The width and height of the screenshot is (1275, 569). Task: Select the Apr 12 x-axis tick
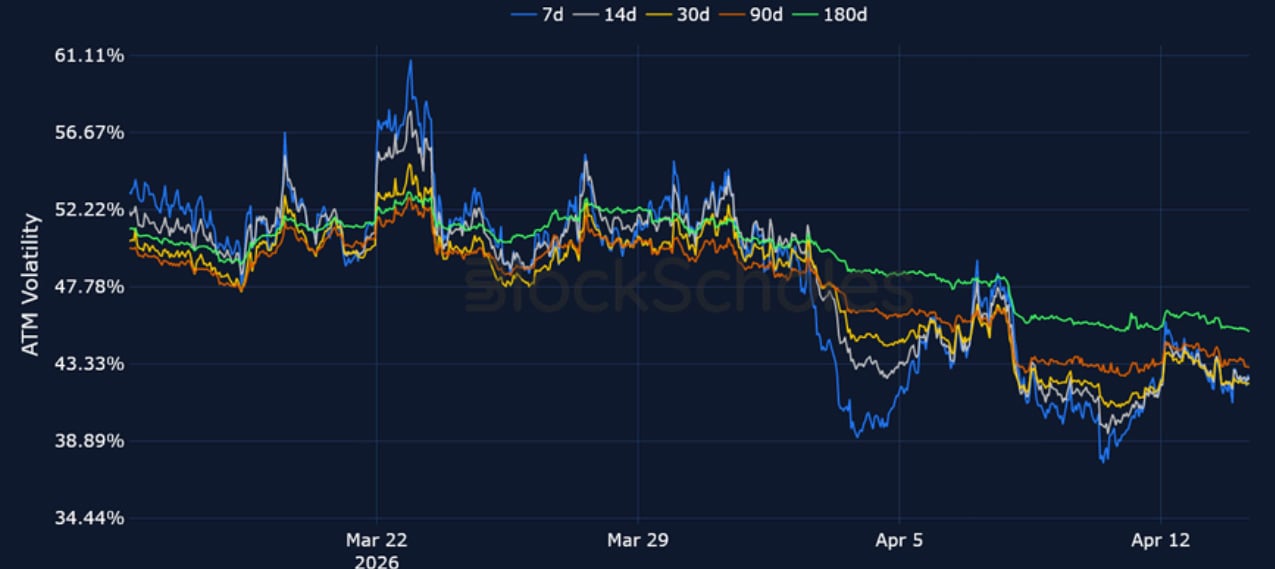[1160, 540]
